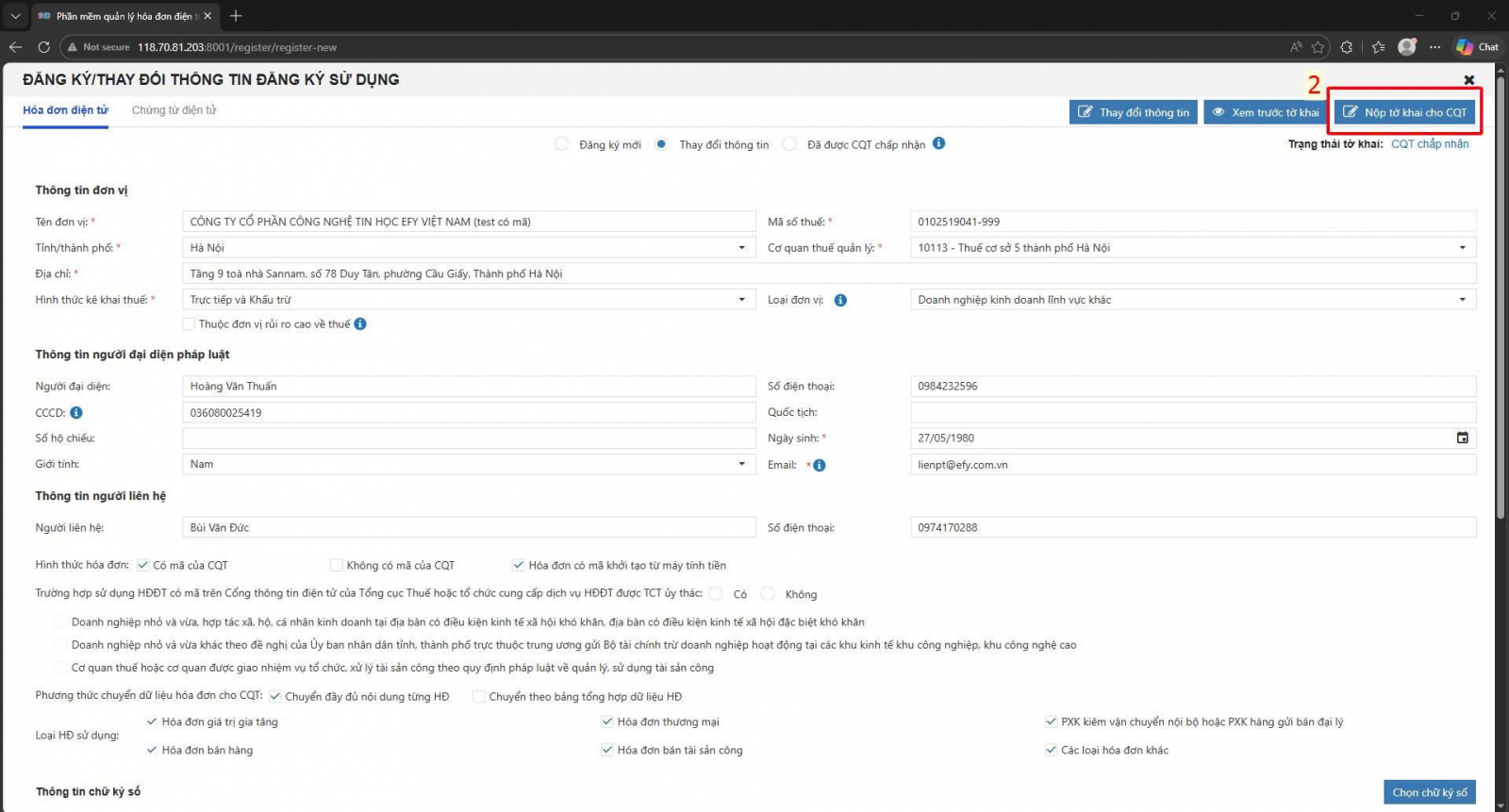Toggle Chuyển theo bảng tổng hợp dữ liệu HĐ
1509x812 pixels.
[479, 696]
